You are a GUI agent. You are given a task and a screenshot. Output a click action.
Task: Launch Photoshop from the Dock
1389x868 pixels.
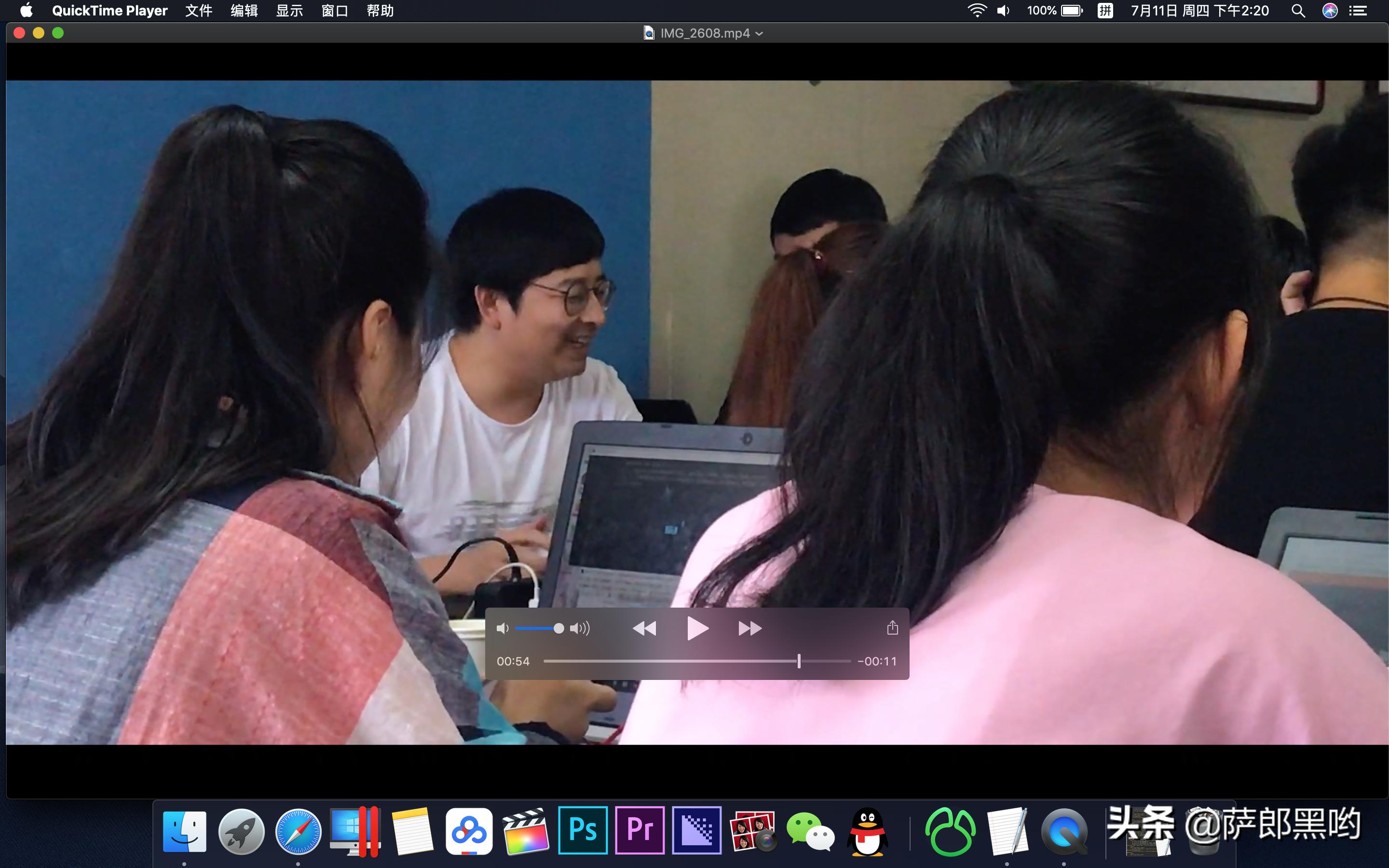[583, 830]
